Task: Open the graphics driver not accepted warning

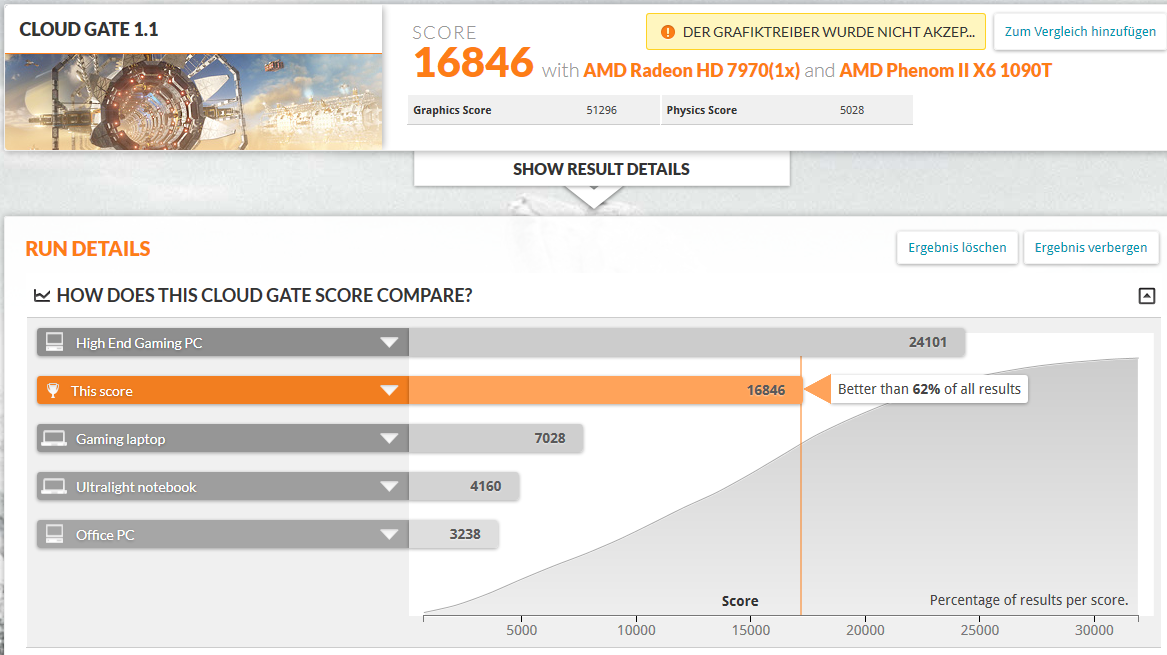Action: tap(816, 32)
